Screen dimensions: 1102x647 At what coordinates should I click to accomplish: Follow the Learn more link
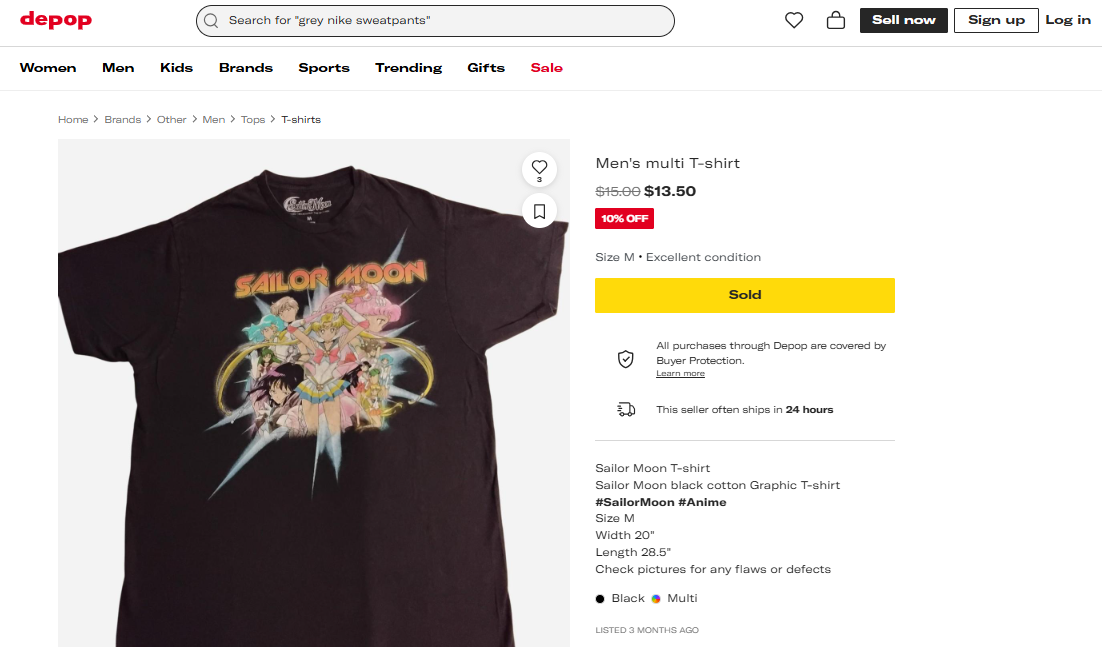tap(680, 374)
